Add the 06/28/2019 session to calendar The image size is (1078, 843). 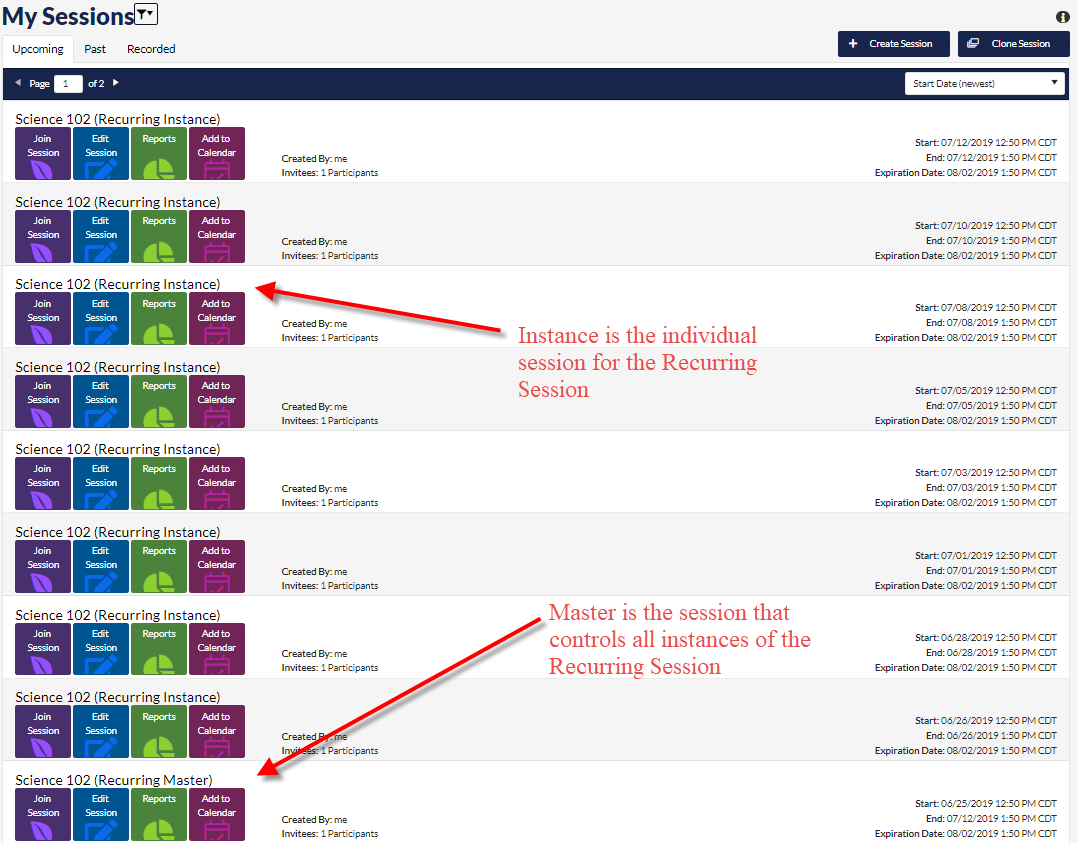pos(216,649)
